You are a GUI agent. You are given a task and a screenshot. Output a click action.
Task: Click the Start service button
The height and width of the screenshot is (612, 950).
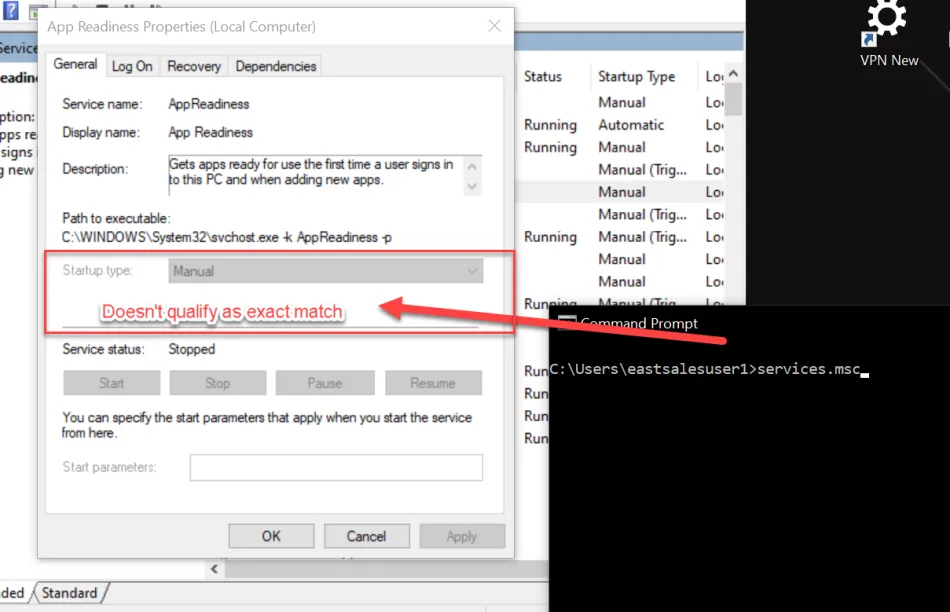point(111,383)
